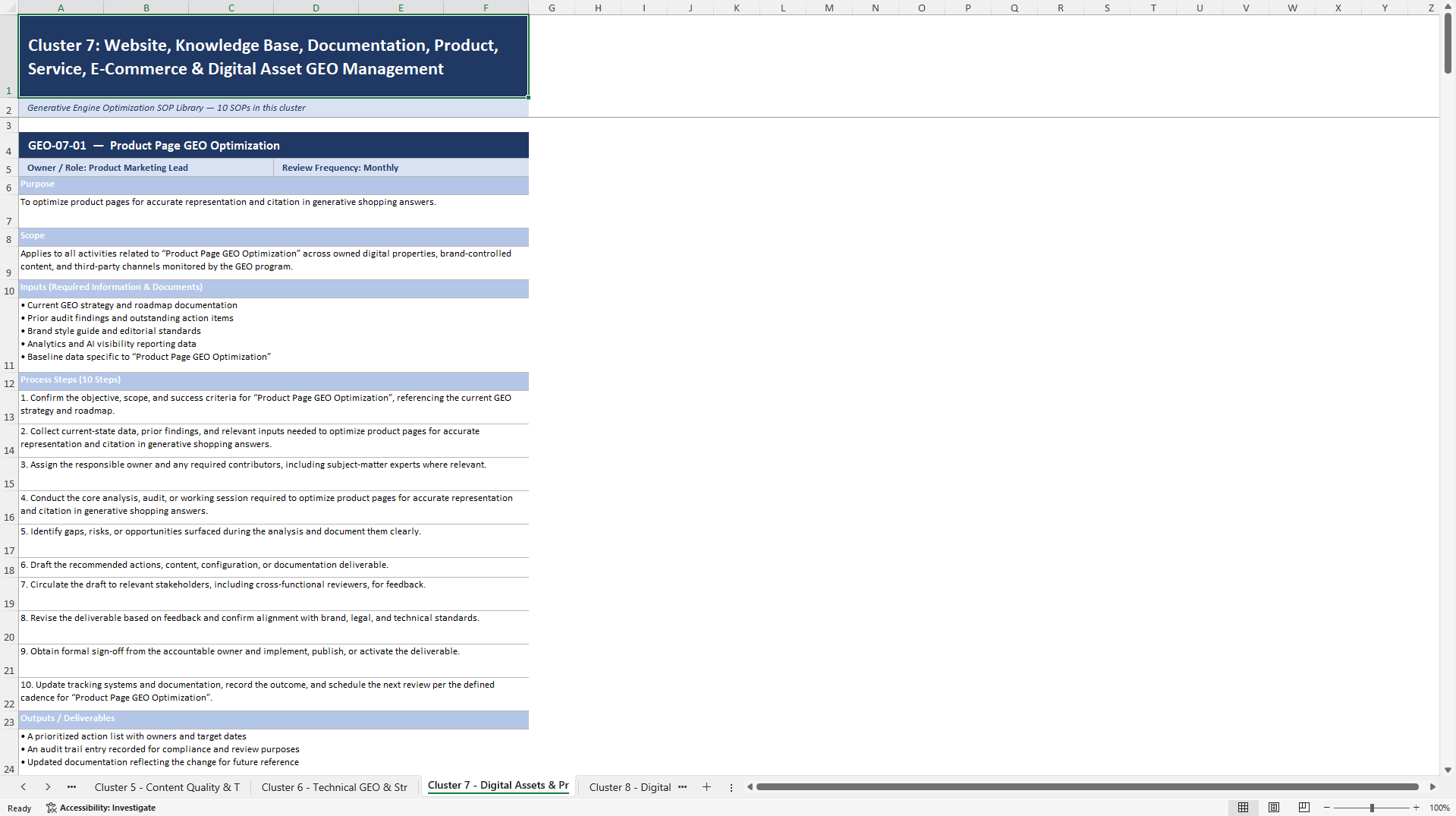Click the vertical scrollbar thumb
Viewport: 1456px width, 816px height.
[1448, 43]
